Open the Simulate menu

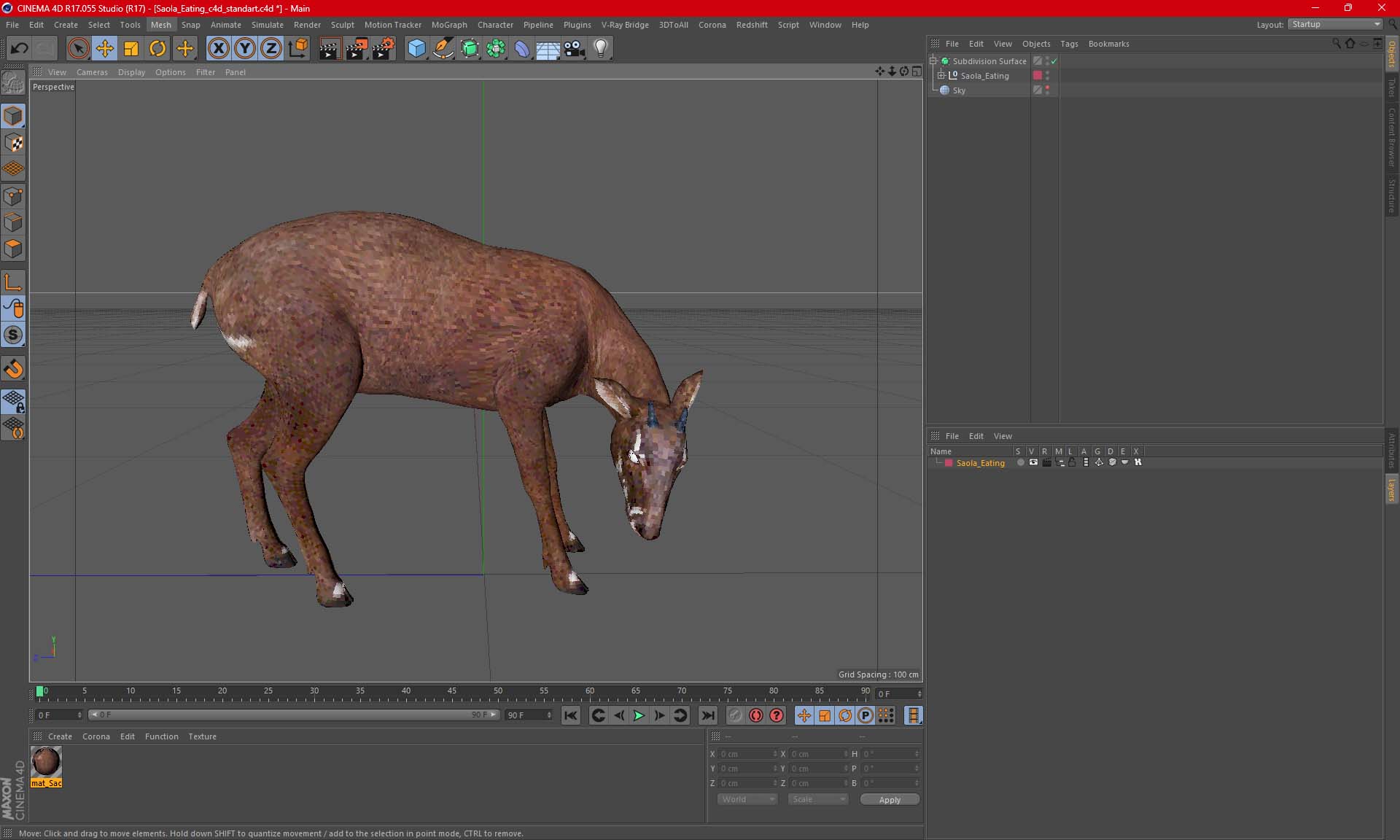pos(268,25)
